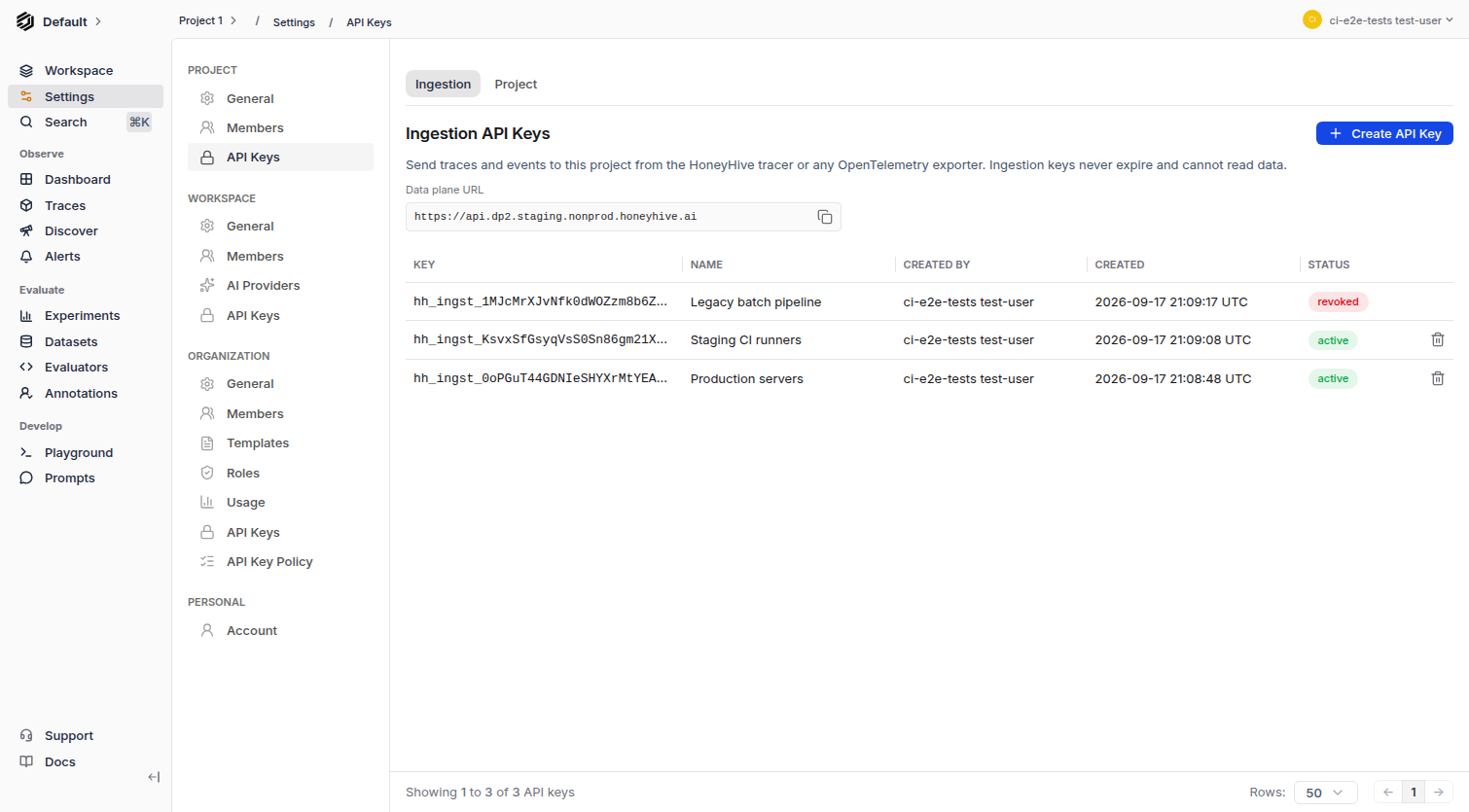Image resolution: width=1469 pixels, height=812 pixels.
Task: Click the Datasets database icon
Action: (x=26, y=342)
